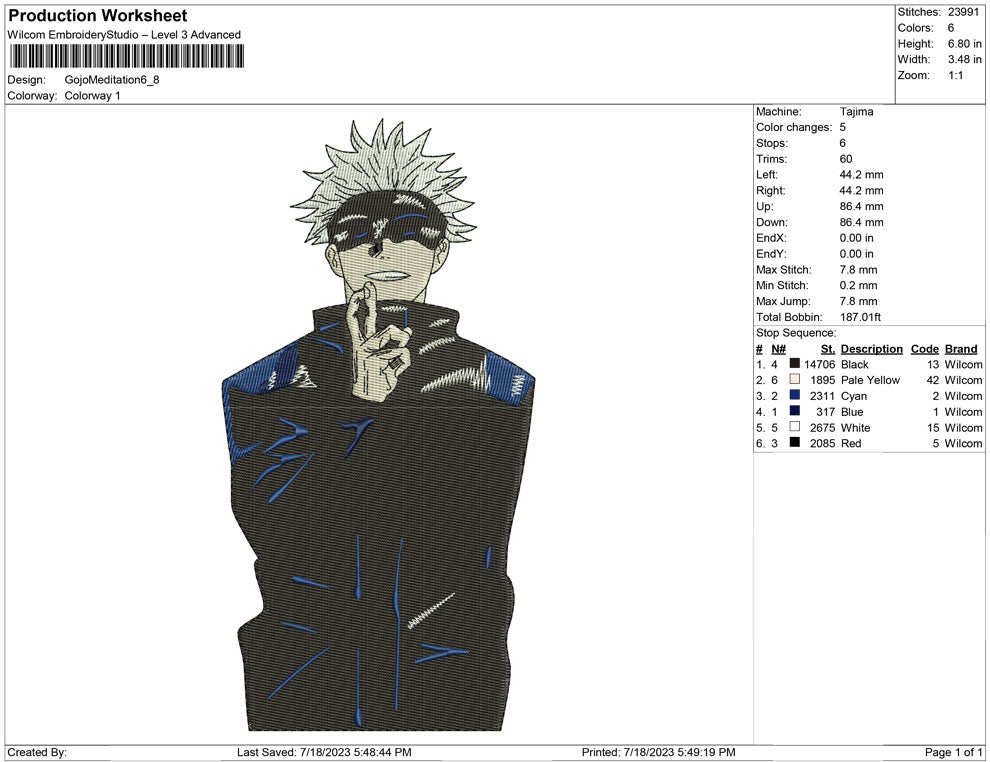Click the "Max Stitch:" label

(784, 270)
